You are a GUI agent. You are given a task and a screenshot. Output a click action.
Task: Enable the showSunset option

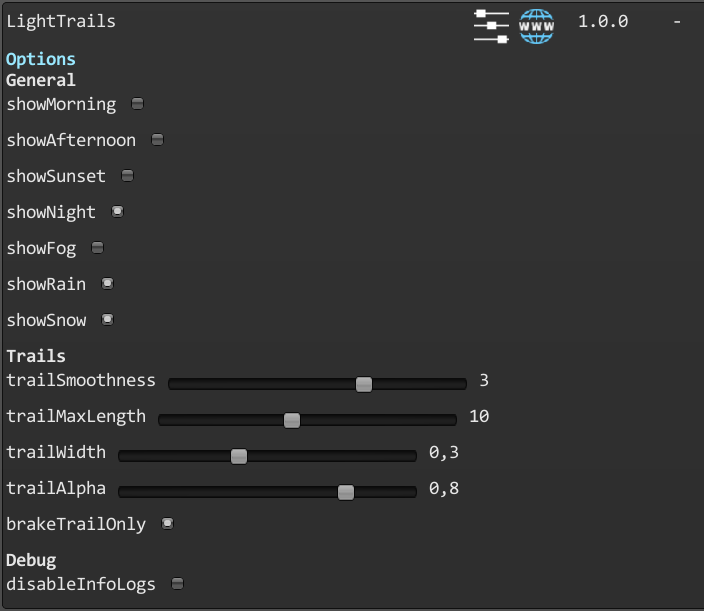pos(128,176)
